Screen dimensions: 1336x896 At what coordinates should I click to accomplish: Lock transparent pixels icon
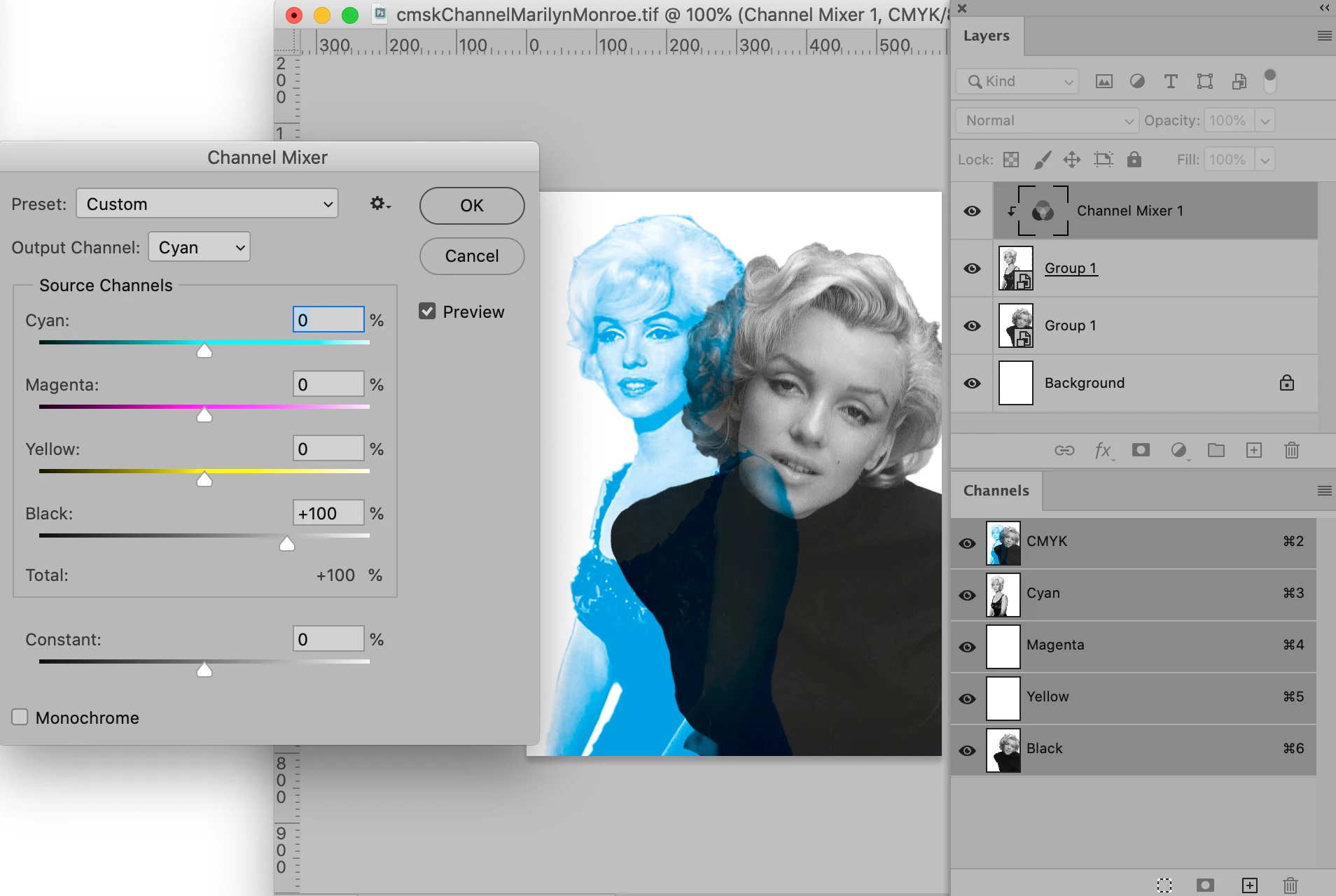pyautogui.click(x=1011, y=160)
